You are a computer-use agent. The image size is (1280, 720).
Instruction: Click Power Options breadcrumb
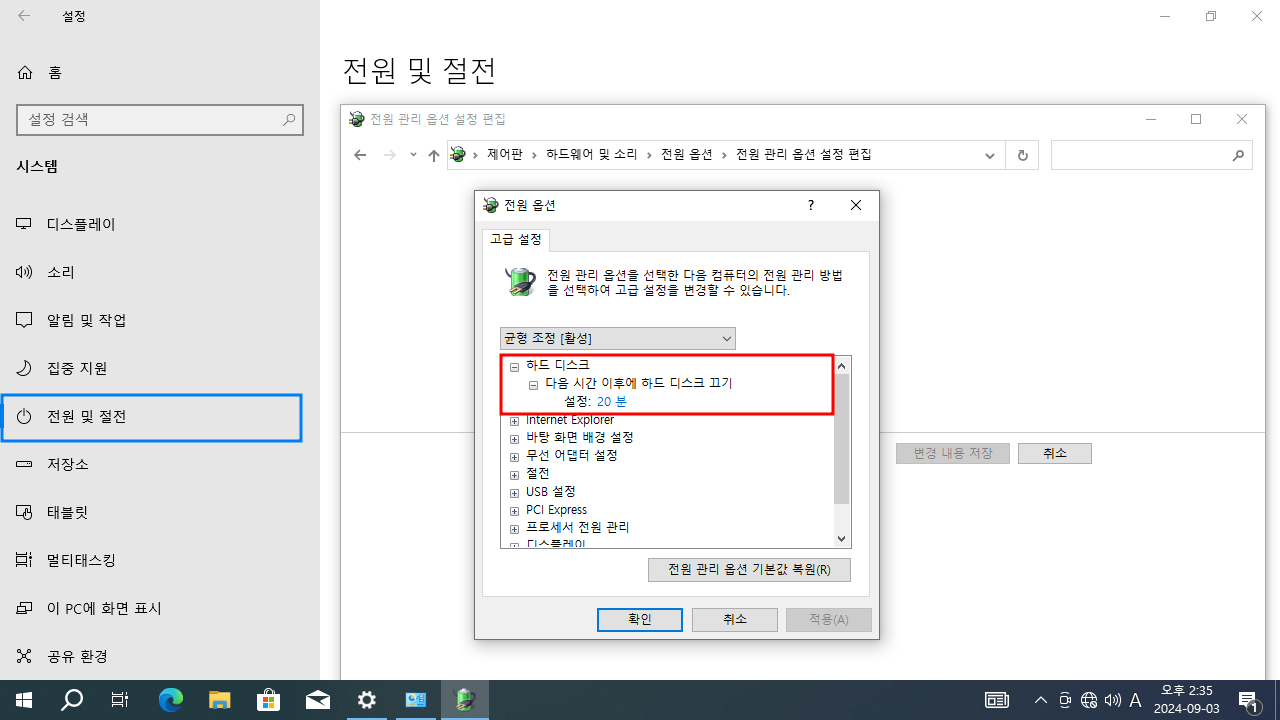687,155
